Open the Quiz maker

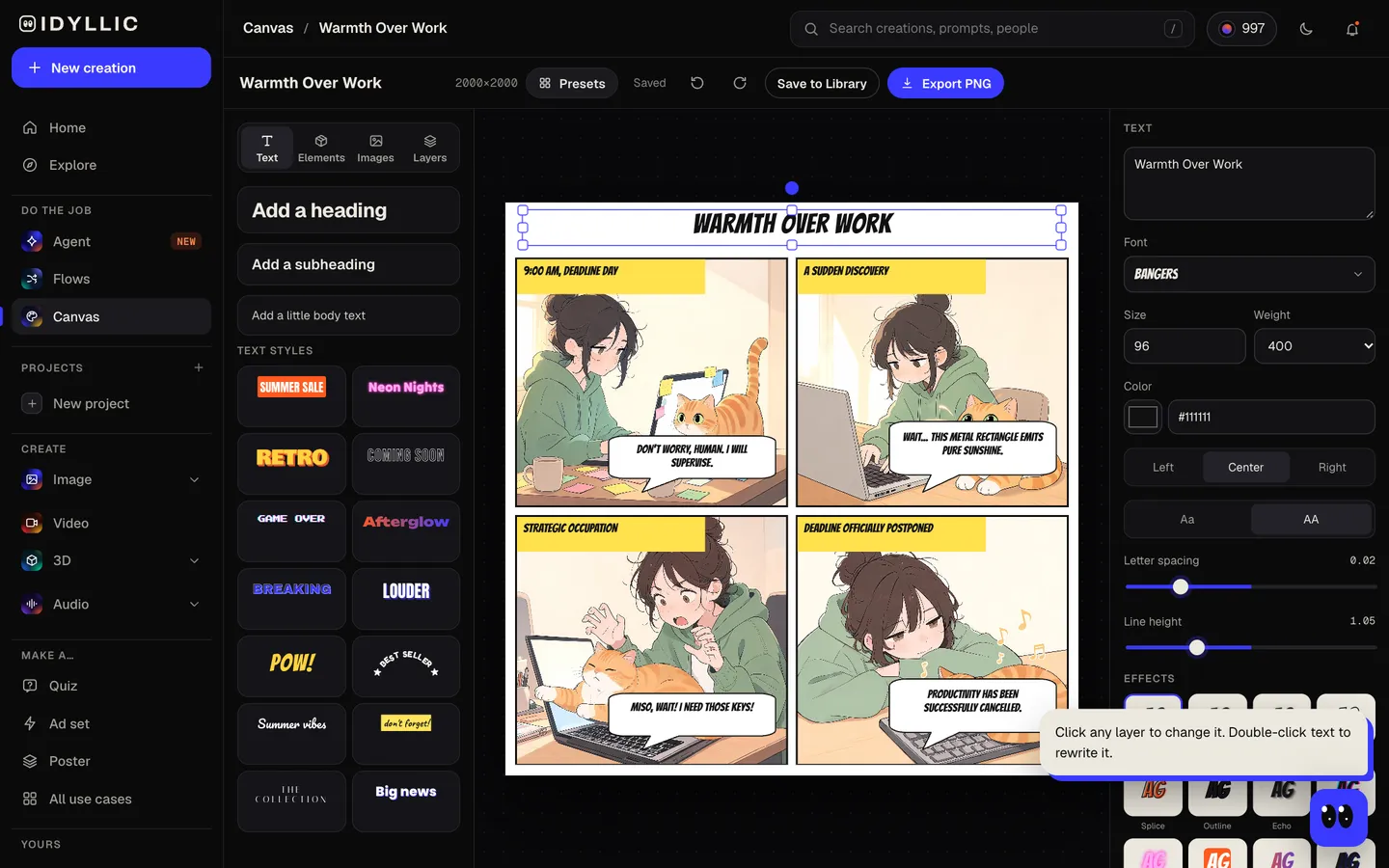tap(111, 686)
